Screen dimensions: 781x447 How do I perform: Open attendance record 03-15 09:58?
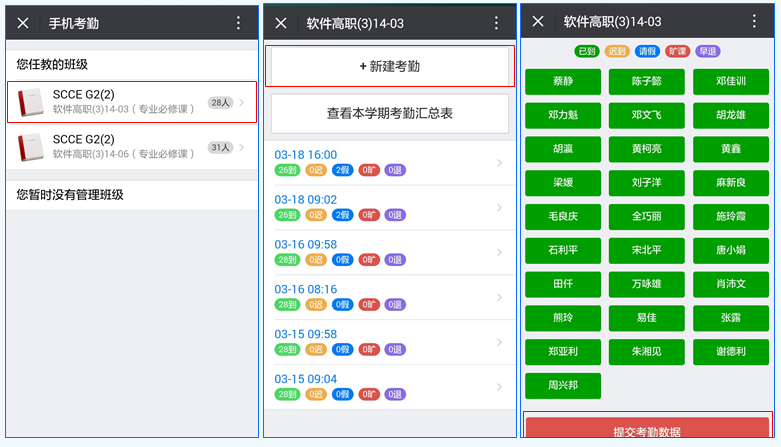[390, 342]
